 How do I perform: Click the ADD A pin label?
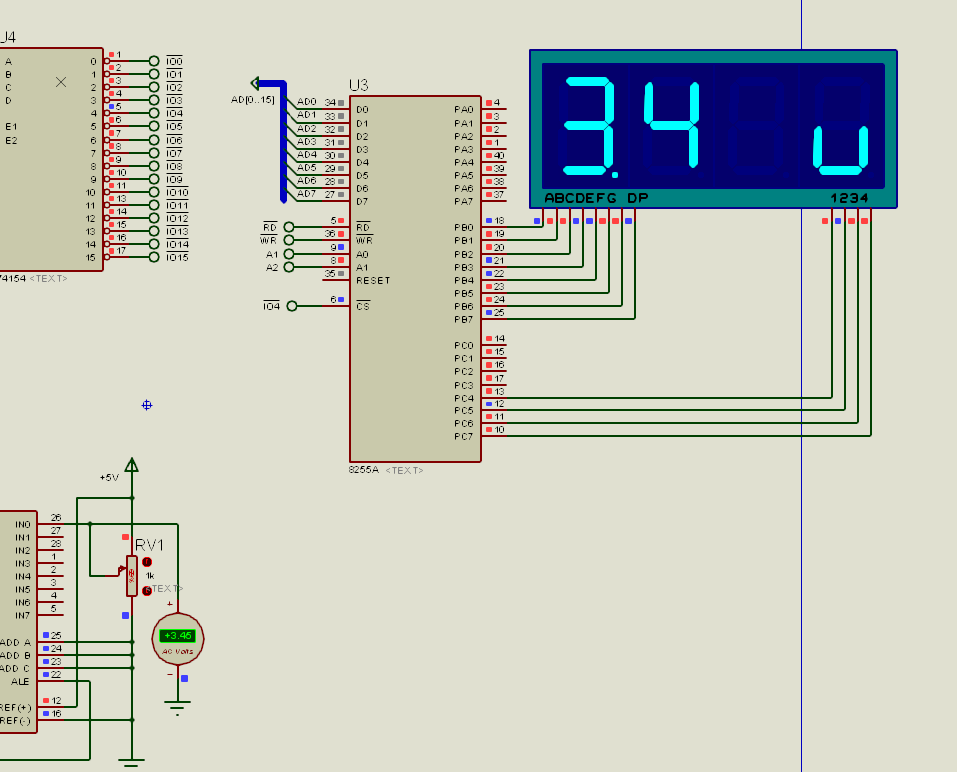click(x=15, y=642)
